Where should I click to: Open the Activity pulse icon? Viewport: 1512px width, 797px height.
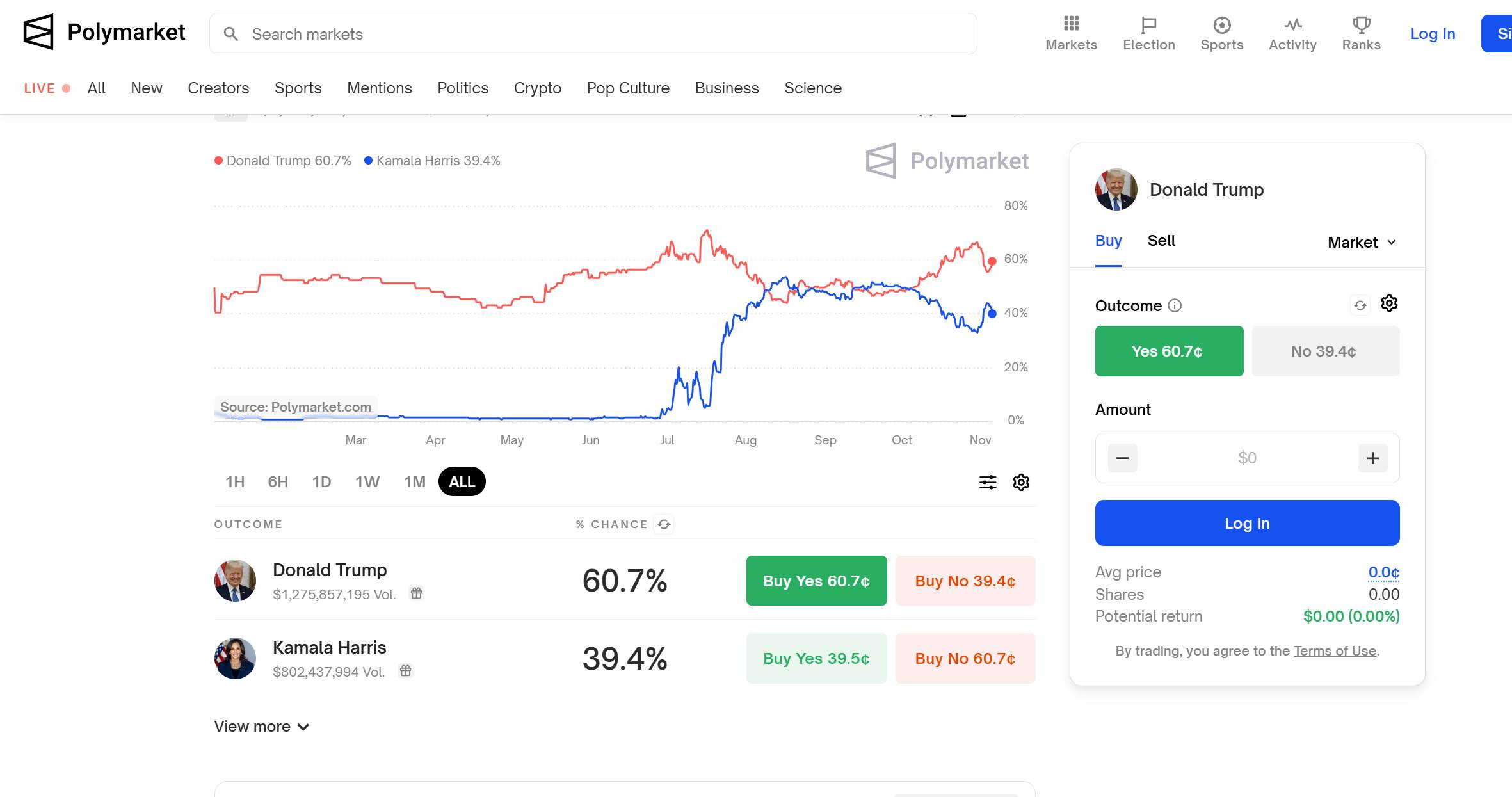point(1292,24)
